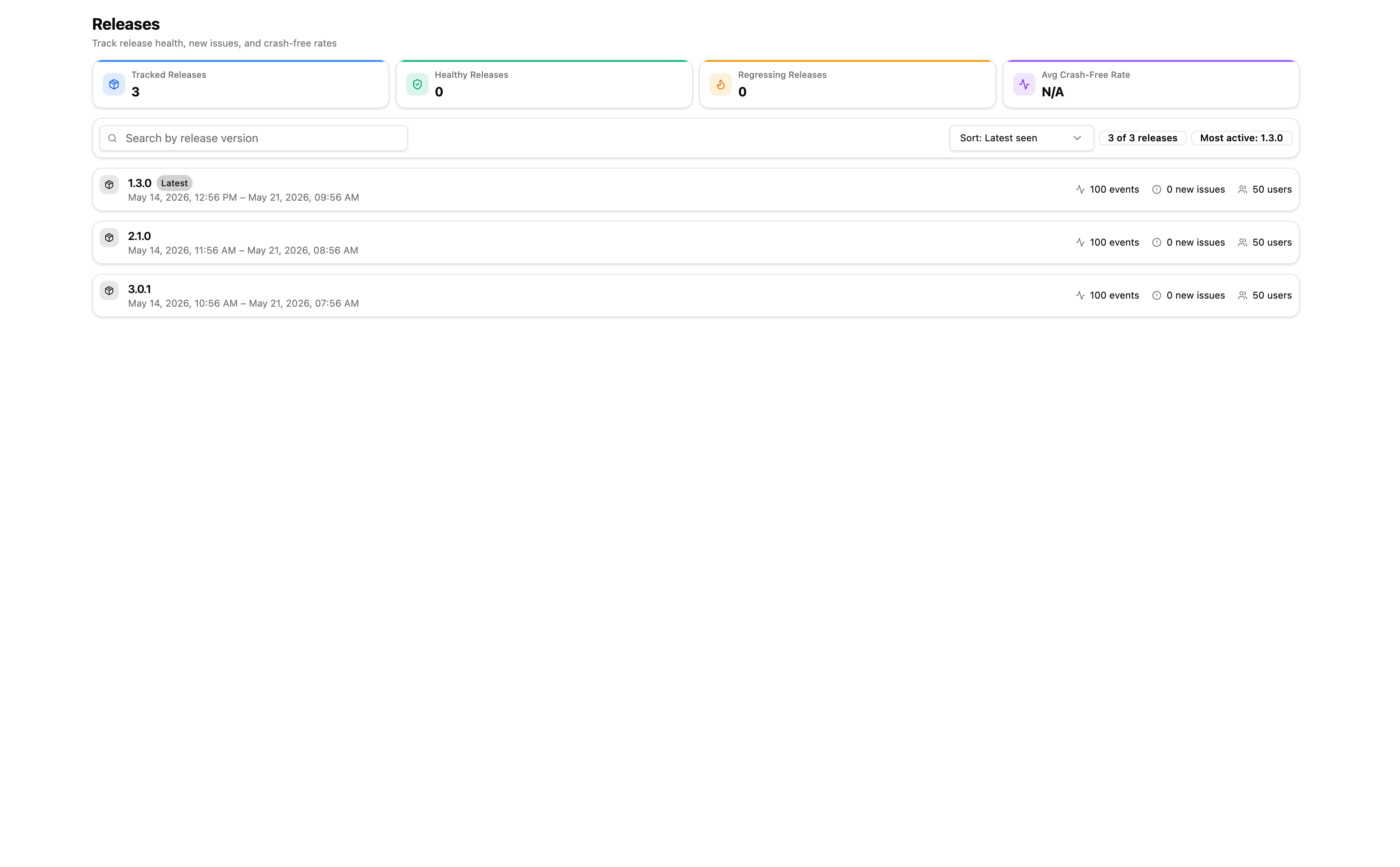The image size is (1400, 867).
Task: Click the new issues alert icon in the 1.3.0 row
Action: tap(1156, 189)
